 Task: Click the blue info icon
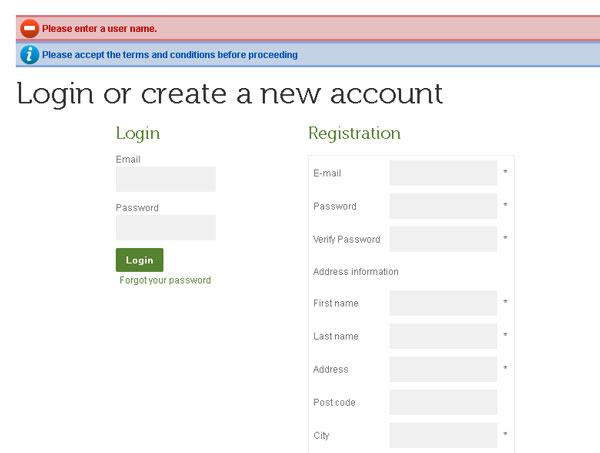click(29, 55)
